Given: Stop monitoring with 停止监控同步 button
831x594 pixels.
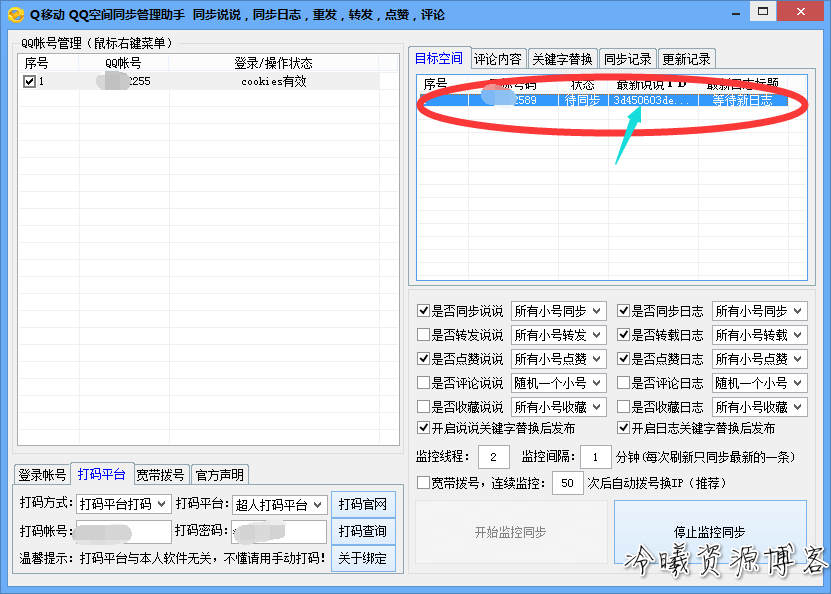Looking at the screenshot, I should click(710, 532).
